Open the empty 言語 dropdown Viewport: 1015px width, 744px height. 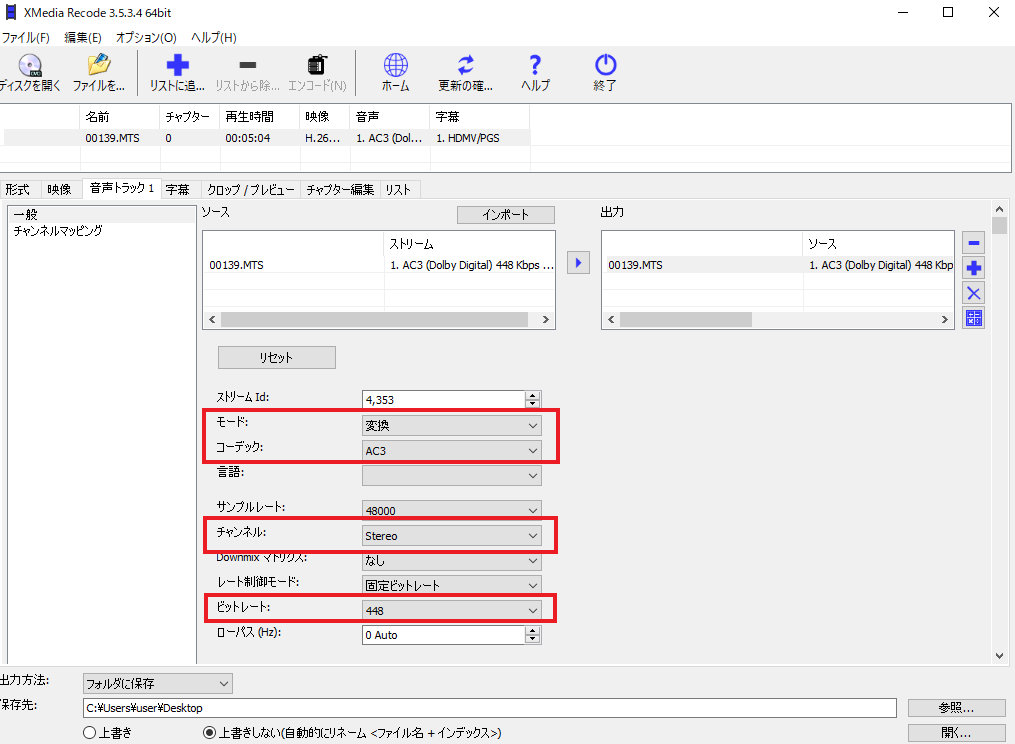[x=451, y=476]
